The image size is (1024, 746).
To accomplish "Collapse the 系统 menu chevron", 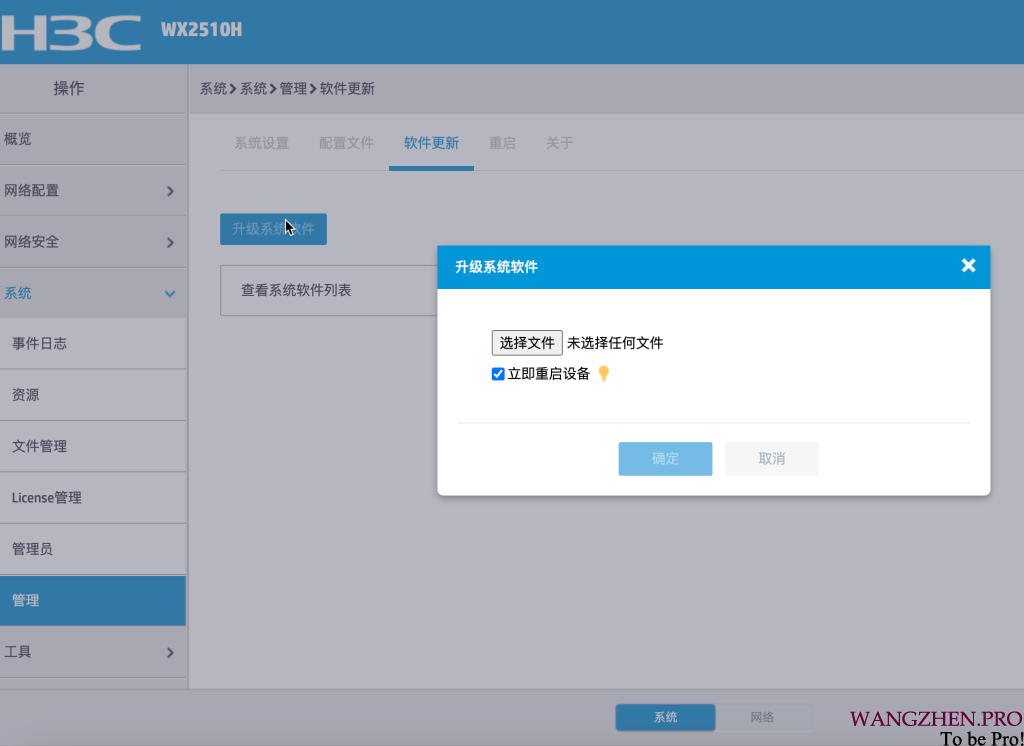I will tap(170, 294).
